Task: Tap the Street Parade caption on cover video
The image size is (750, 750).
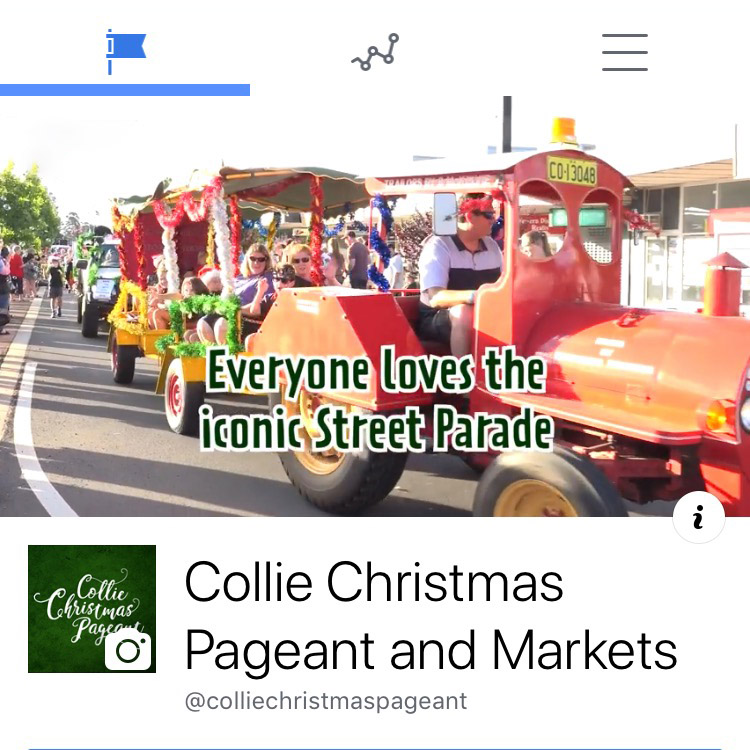Action: [x=376, y=398]
